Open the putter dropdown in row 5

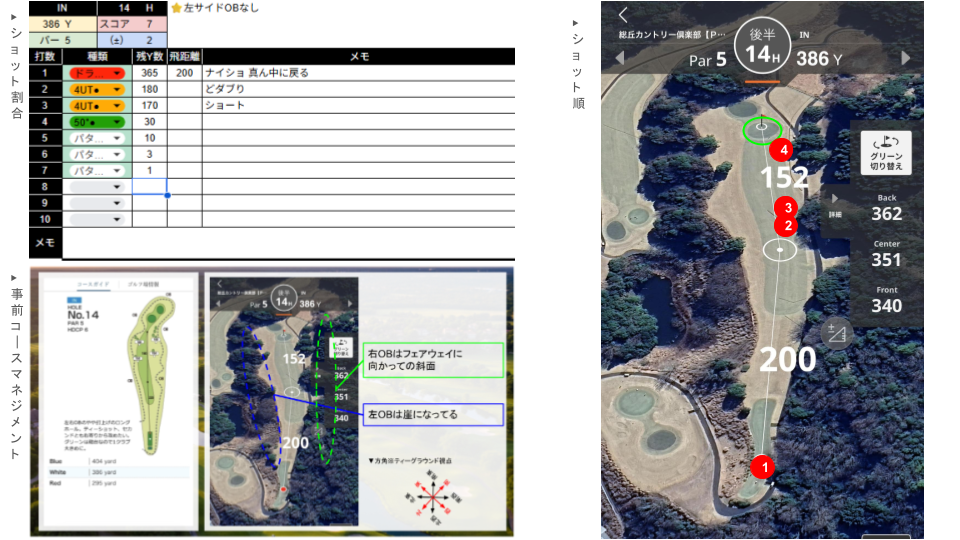tap(96, 138)
